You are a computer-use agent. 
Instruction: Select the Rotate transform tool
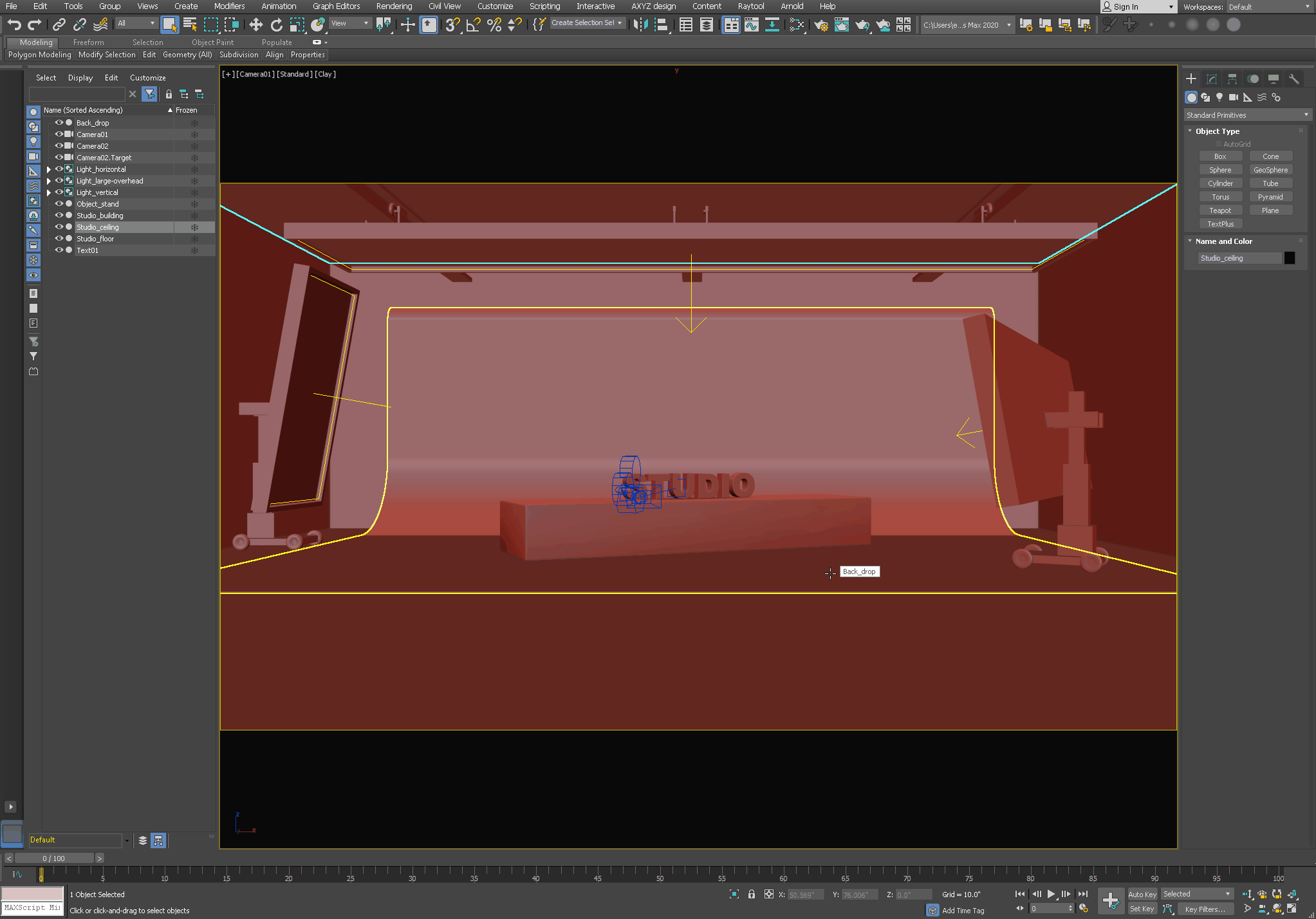click(277, 24)
